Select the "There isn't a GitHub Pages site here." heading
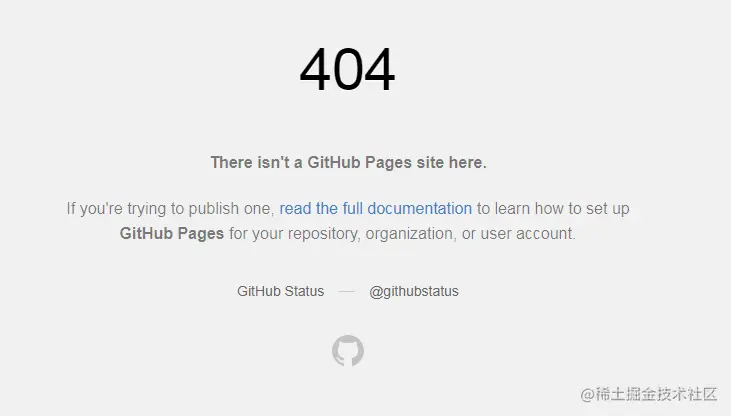This screenshot has width=731, height=416. [348, 162]
